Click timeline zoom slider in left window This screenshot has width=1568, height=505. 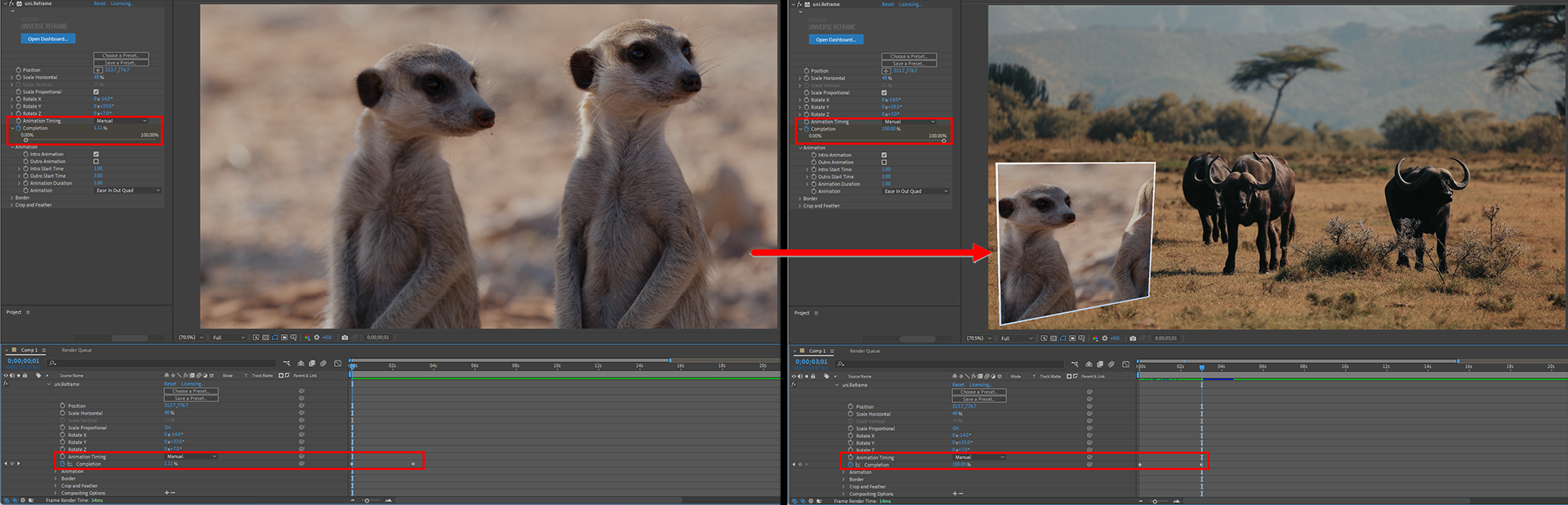tap(367, 500)
